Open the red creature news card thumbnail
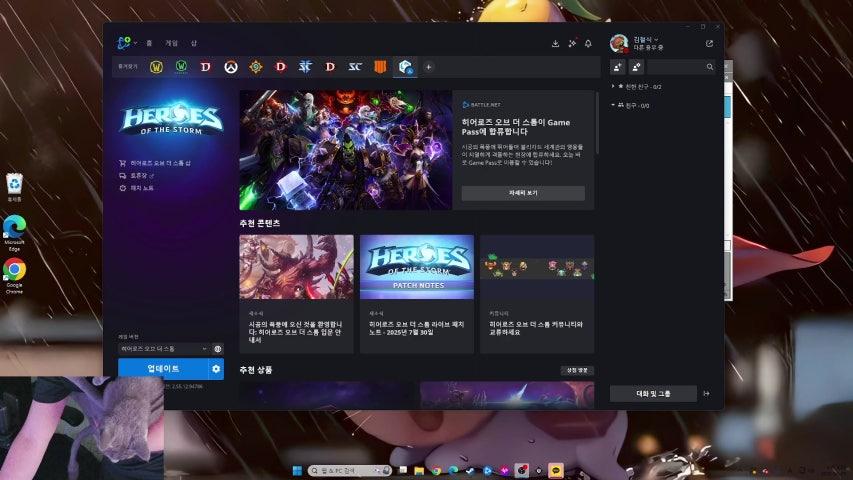Viewport: 853px width, 480px height. pos(296,267)
